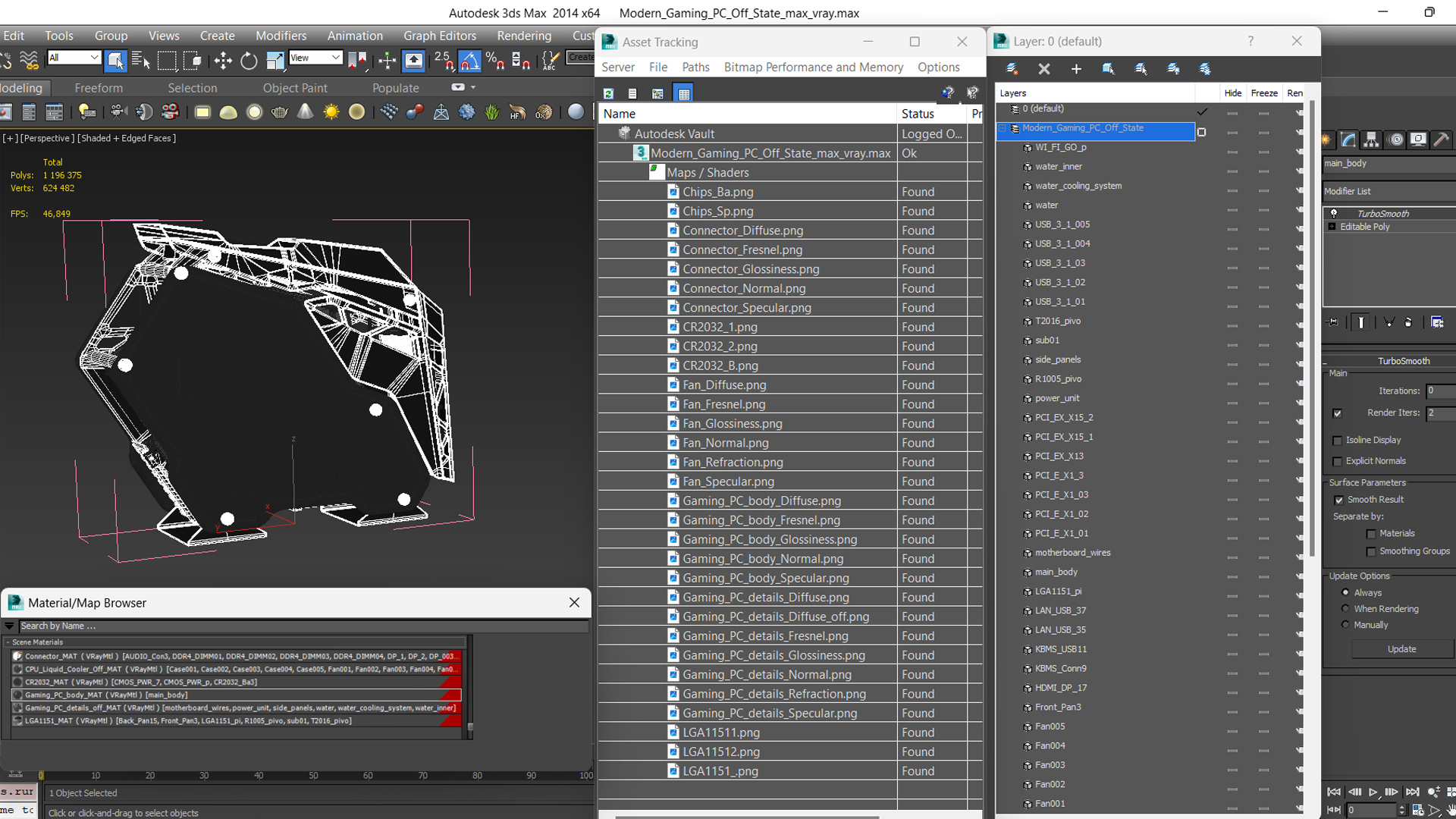Open the All selection filter dropdown

(74, 58)
